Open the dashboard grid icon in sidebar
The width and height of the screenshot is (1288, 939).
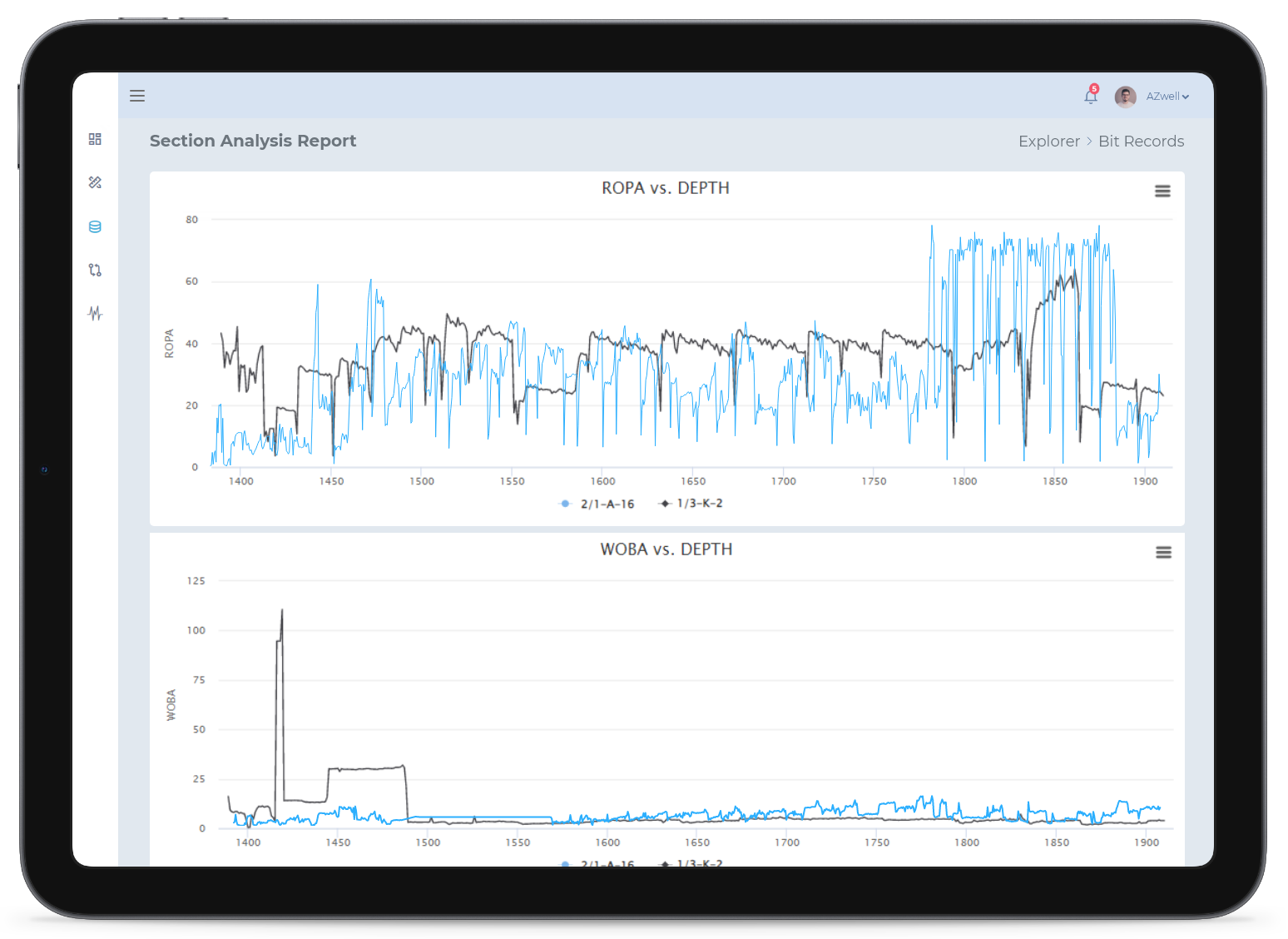(x=95, y=139)
